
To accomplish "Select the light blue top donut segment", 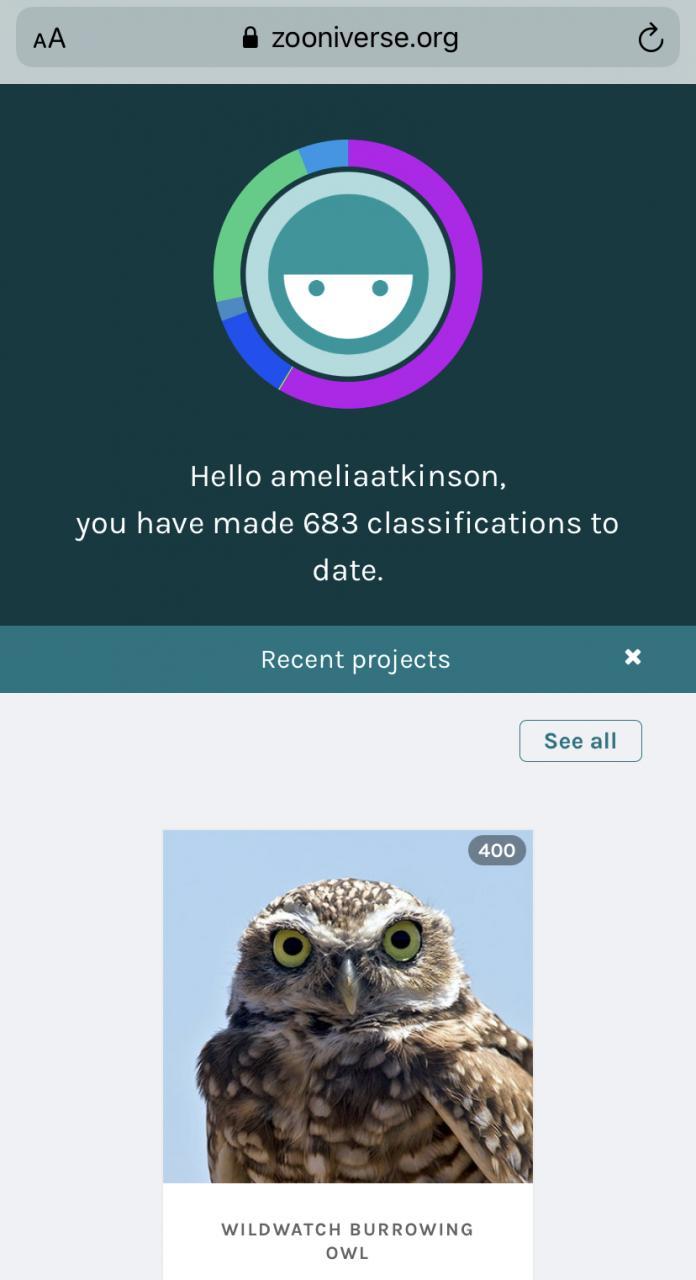I will 325,154.
